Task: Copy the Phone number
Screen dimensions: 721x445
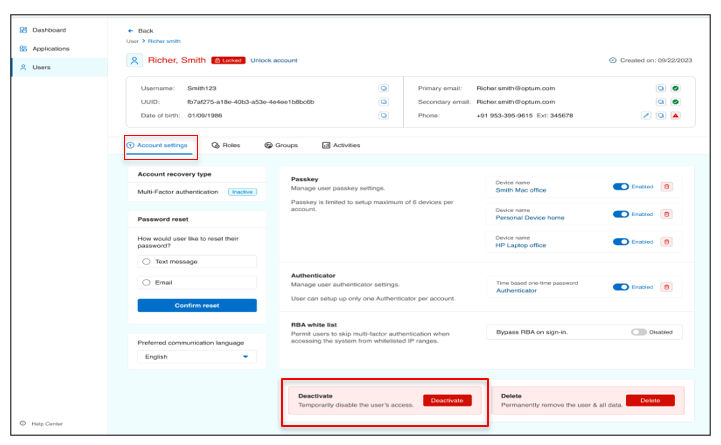Action: click(x=661, y=115)
